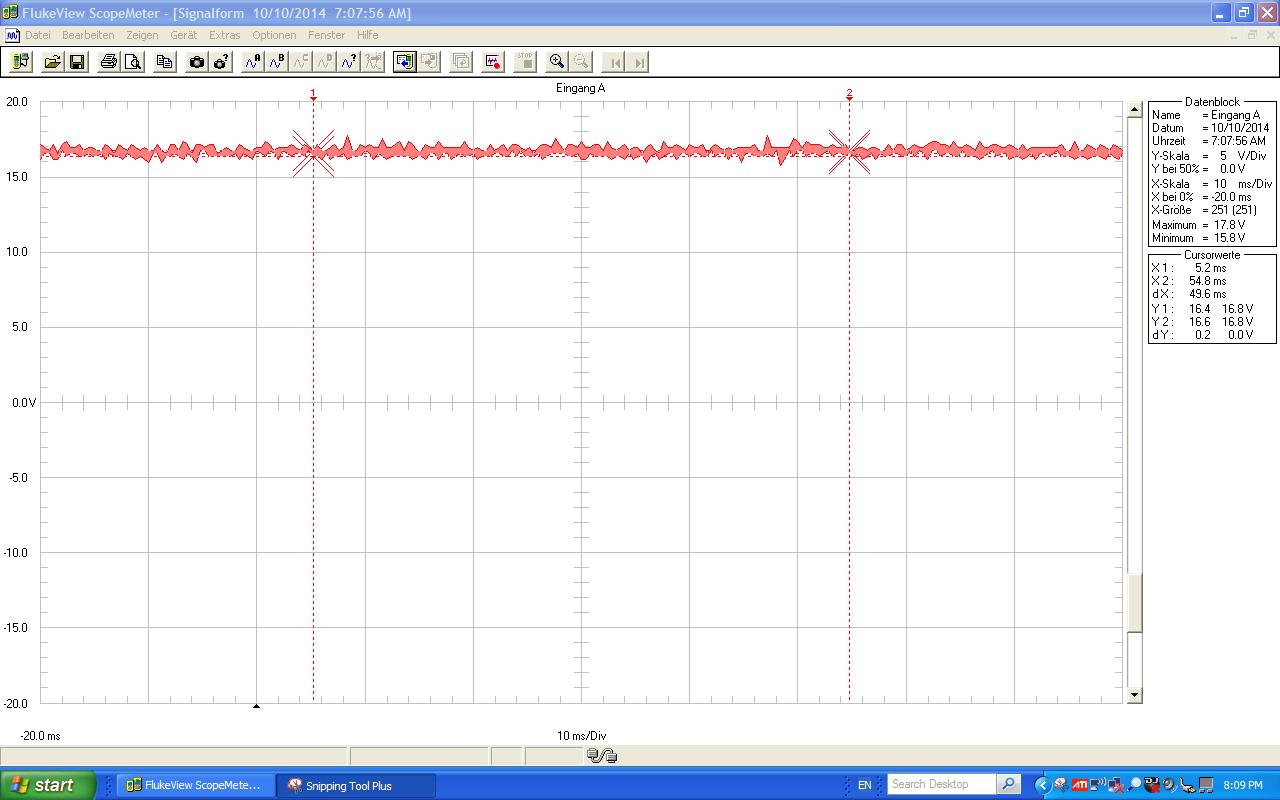Viewport: 1280px width, 800px height.
Task: Click the open file folder icon
Action: coord(52,62)
